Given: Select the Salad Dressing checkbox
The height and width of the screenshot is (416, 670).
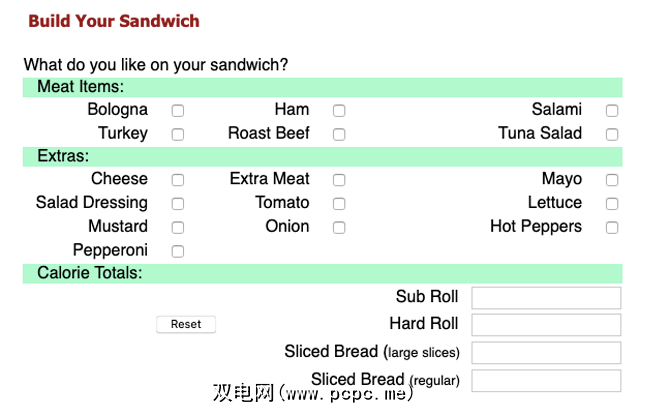Looking at the screenshot, I should (x=178, y=204).
